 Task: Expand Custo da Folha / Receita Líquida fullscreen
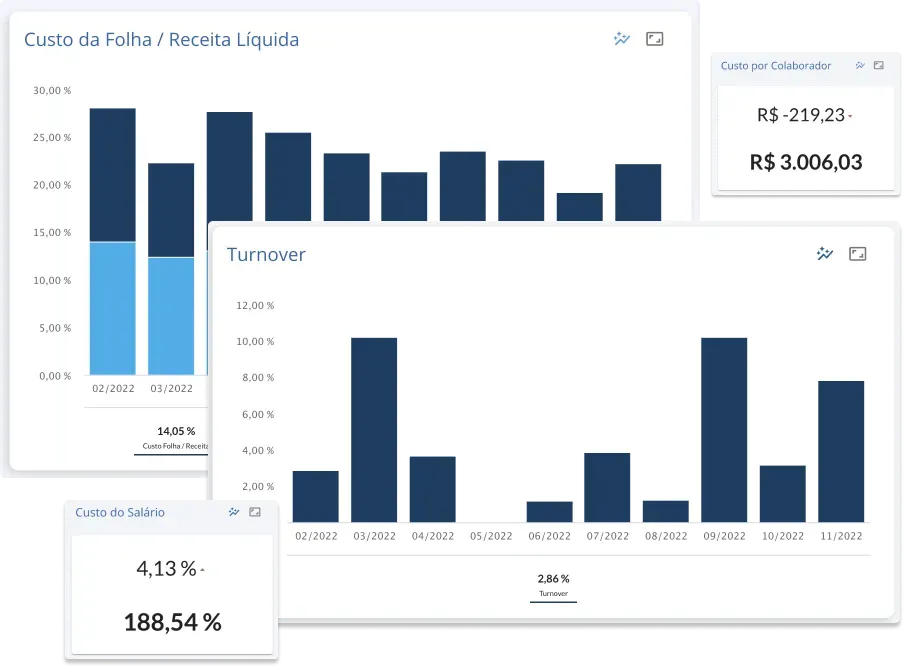click(x=654, y=39)
